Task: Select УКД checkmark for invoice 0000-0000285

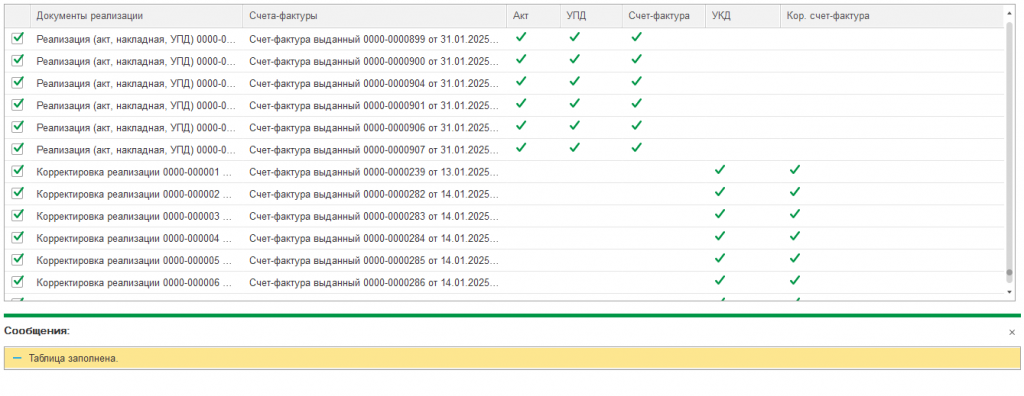Action: pos(720,258)
